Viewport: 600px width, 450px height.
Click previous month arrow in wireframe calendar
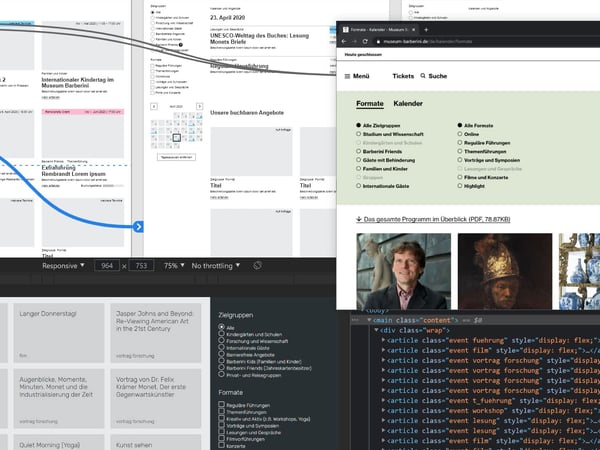tap(154, 106)
